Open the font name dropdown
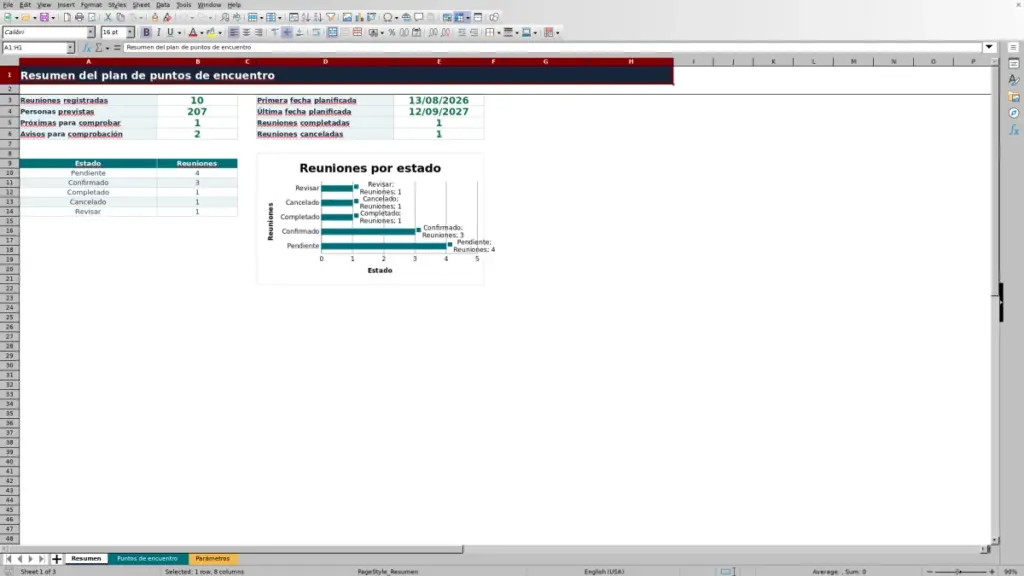This screenshot has height=576, width=1024. click(x=91, y=33)
